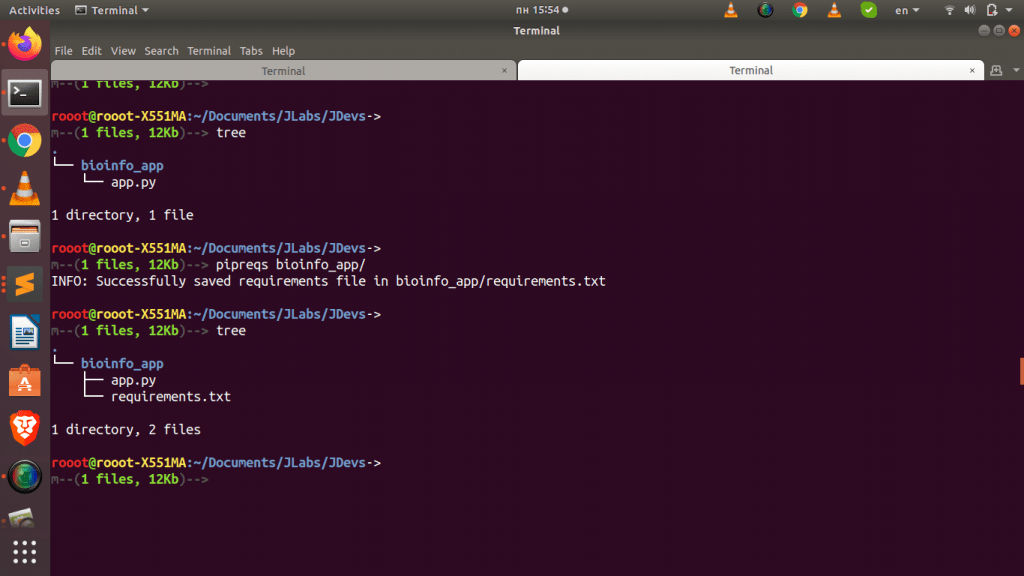1024x576 pixels.
Task: Open the Search menu
Action: click(161, 50)
